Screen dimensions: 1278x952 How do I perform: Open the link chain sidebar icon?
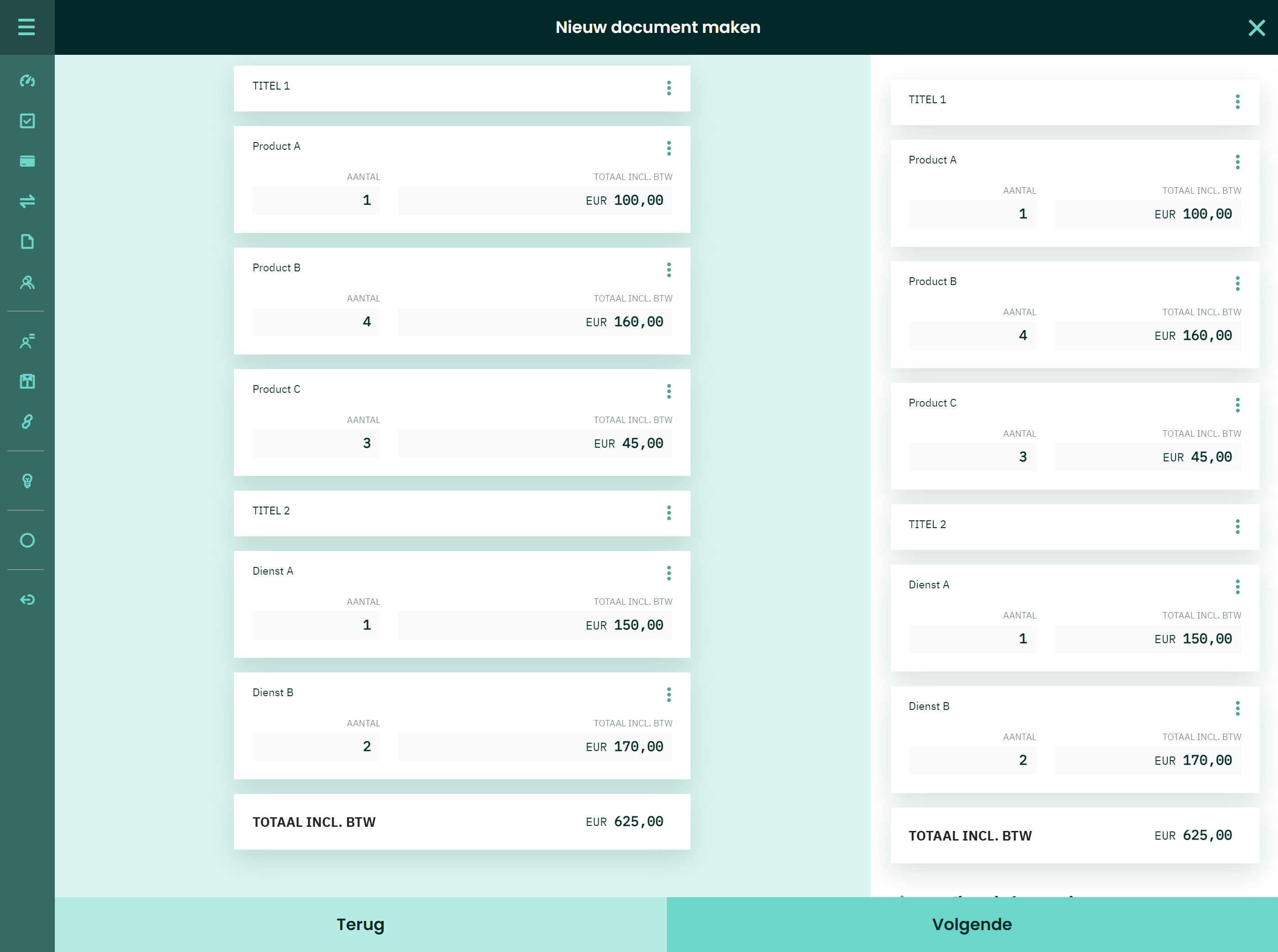[x=27, y=422]
